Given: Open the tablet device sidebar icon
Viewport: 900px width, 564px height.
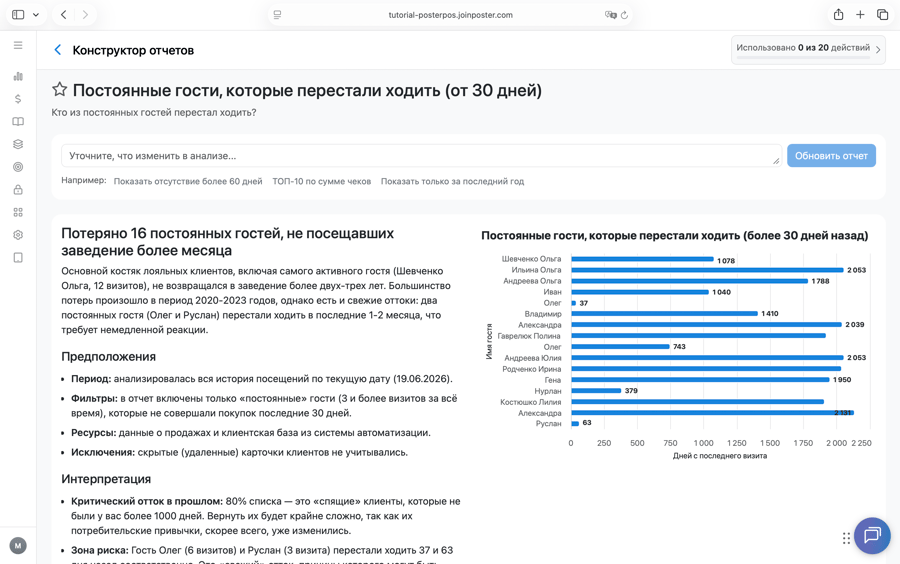Looking at the screenshot, I should point(18,258).
